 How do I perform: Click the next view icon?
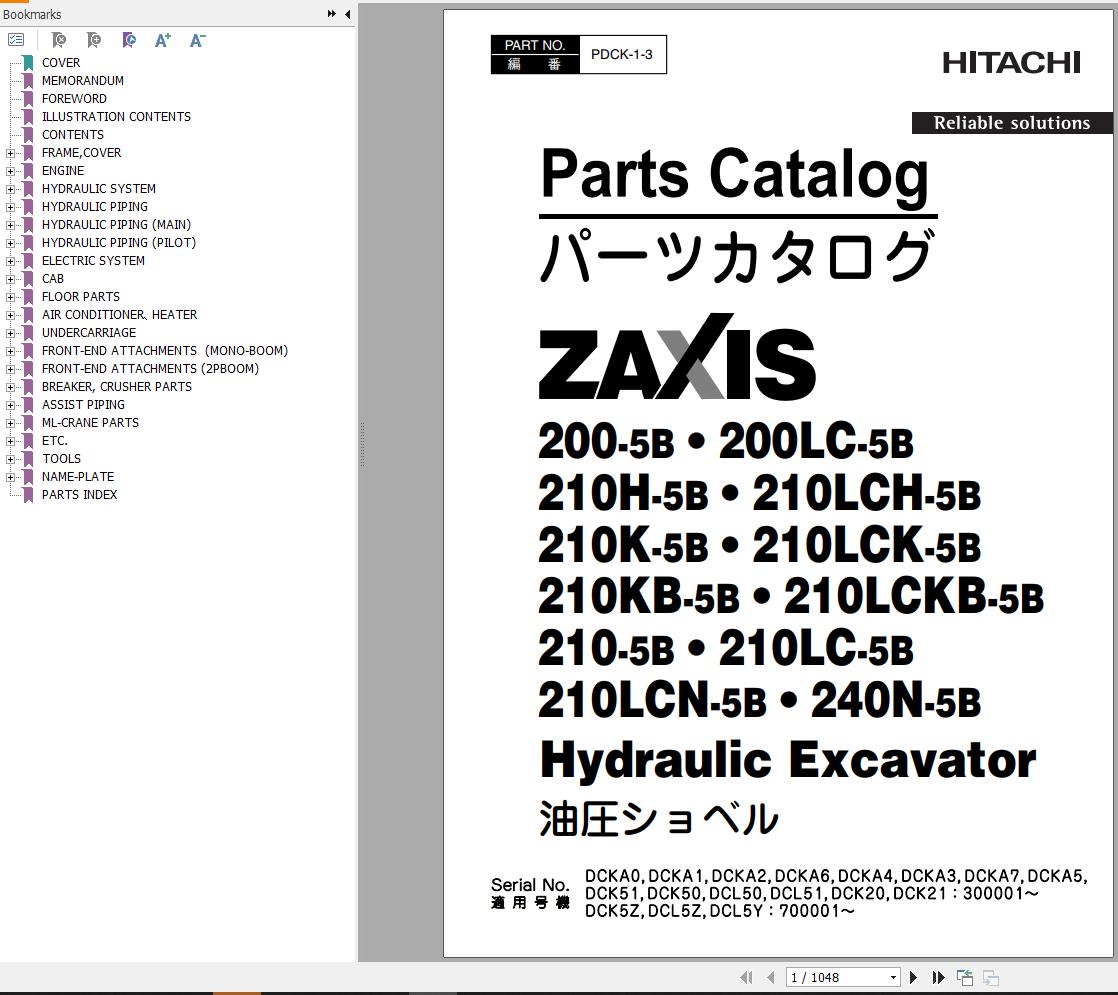click(990, 977)
